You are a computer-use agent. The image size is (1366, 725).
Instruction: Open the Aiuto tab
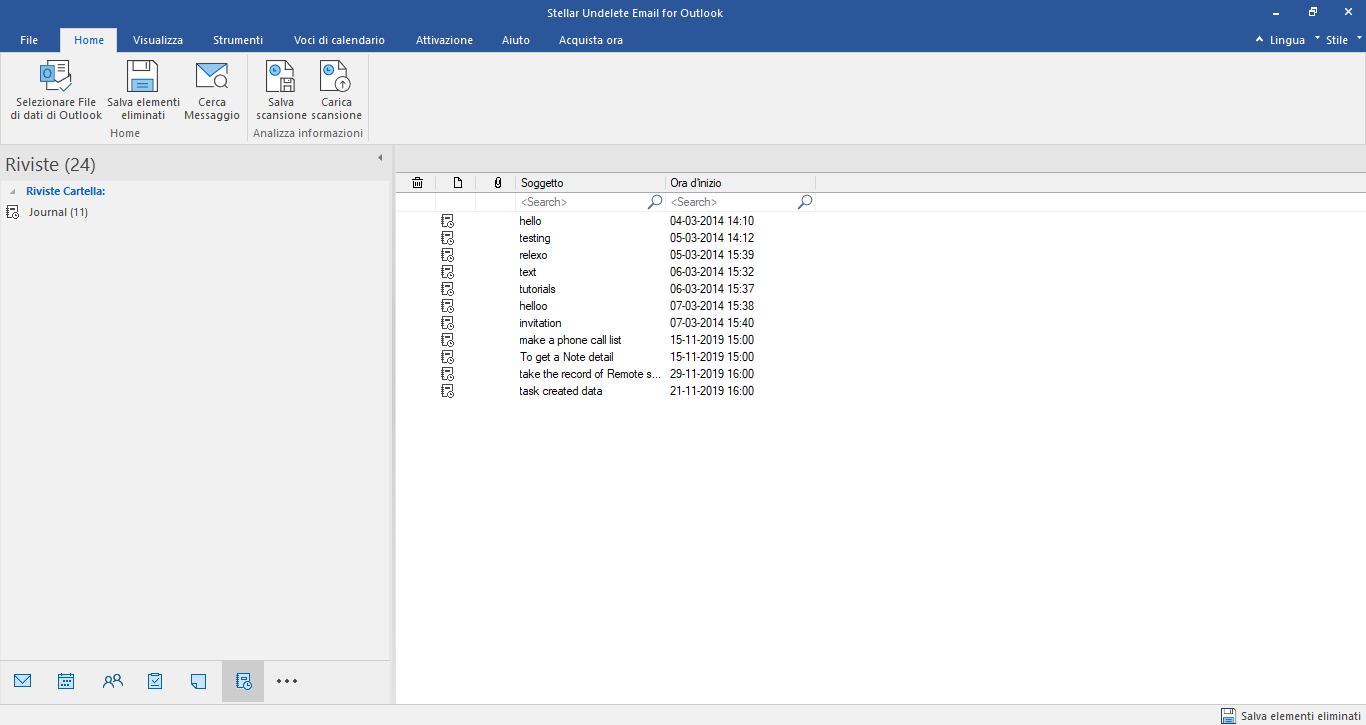[x=516, y=40]
